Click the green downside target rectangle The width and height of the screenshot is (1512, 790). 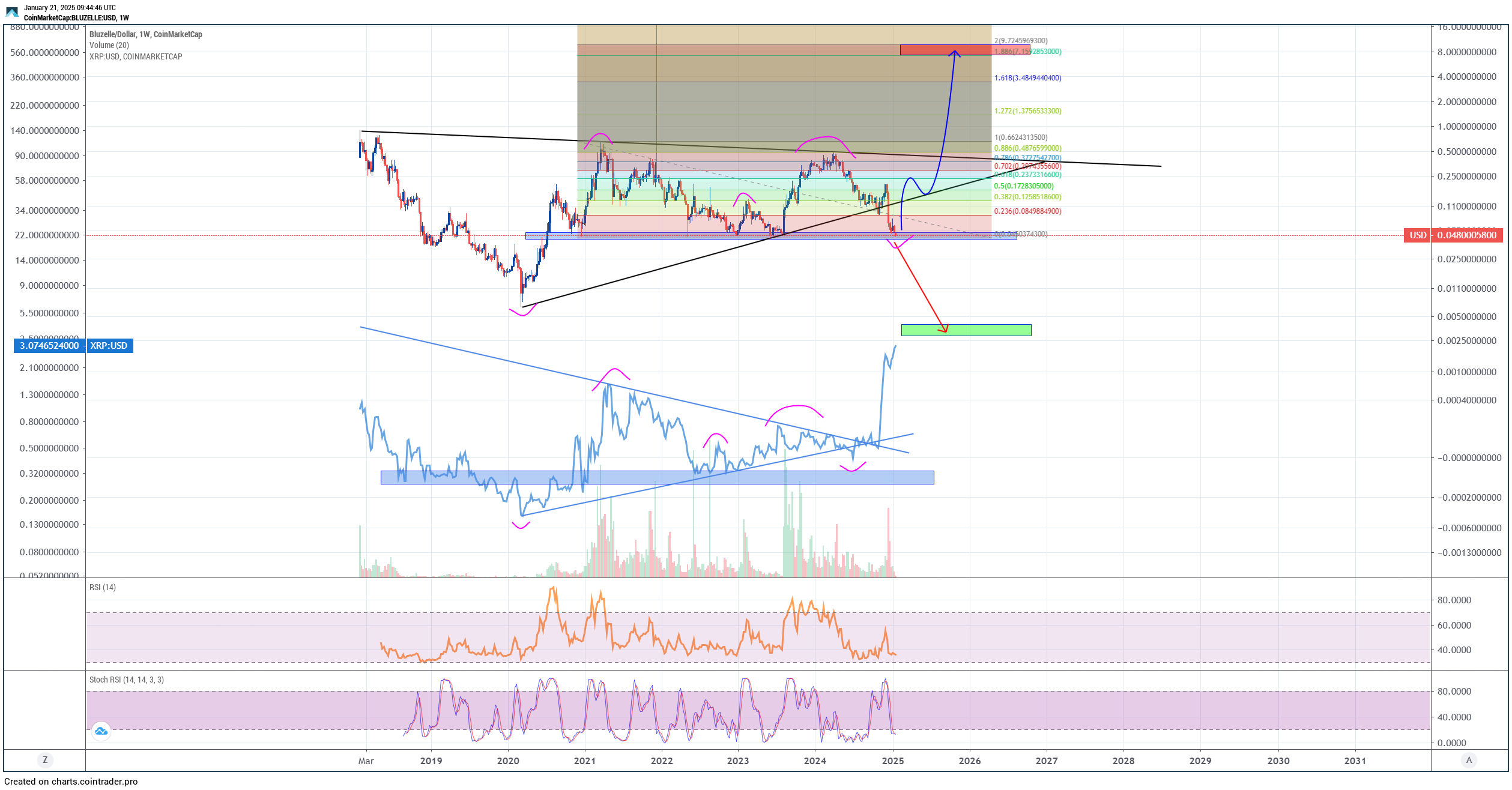tap(985, 330)
